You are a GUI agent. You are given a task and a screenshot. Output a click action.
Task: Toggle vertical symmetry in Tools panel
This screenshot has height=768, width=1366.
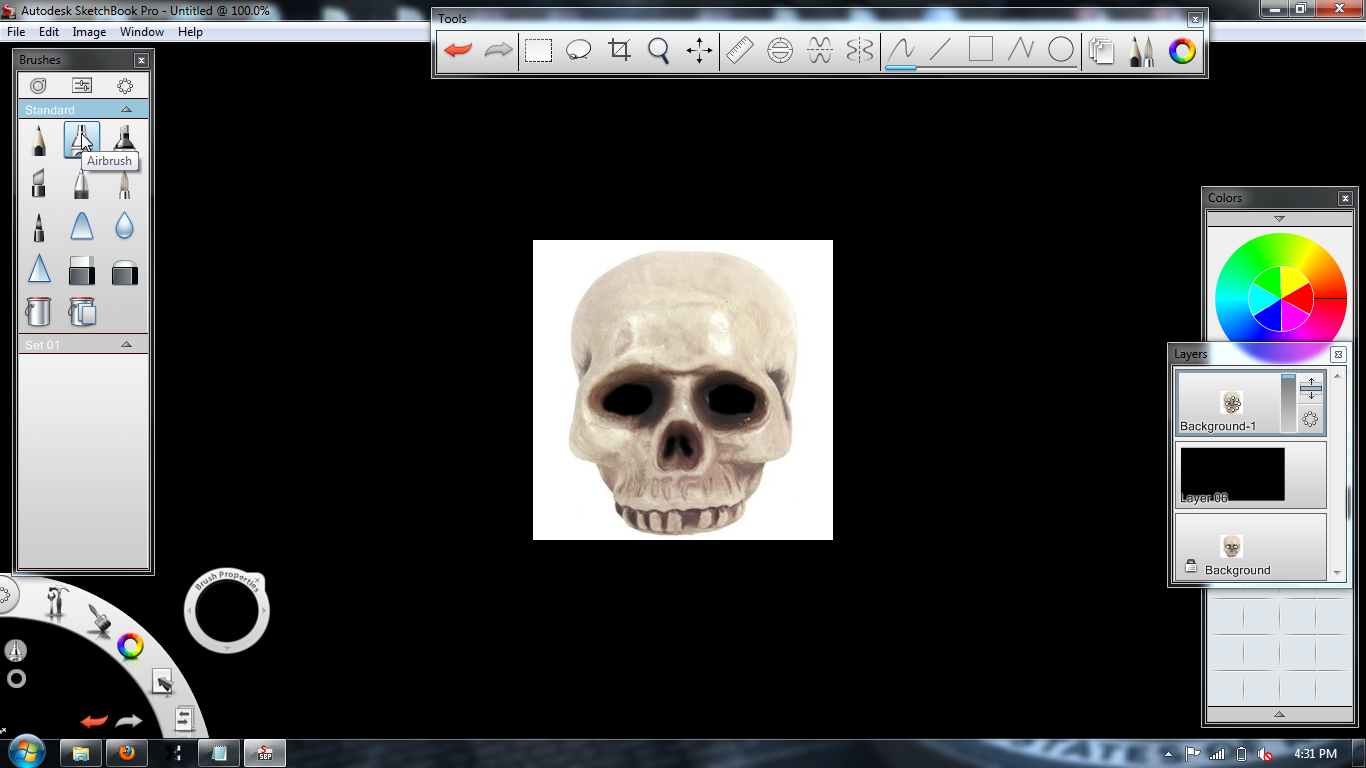point(860,50)
